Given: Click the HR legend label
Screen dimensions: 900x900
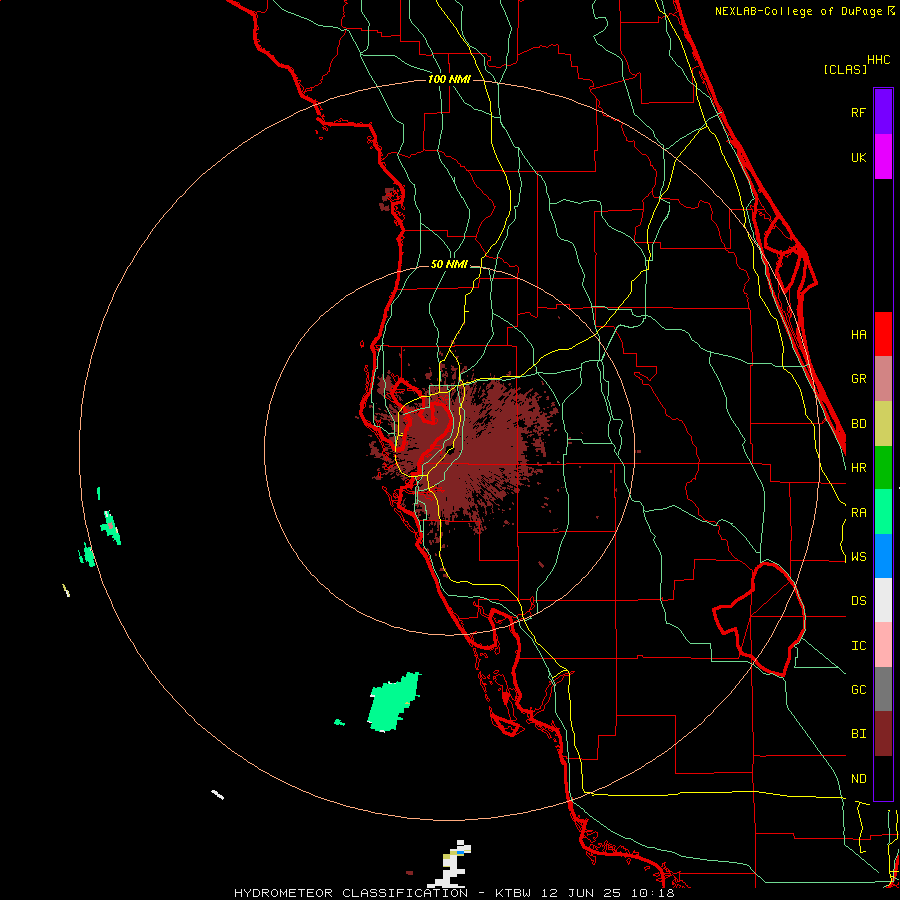Looking at the screenshot, I should tap(858, 468).
